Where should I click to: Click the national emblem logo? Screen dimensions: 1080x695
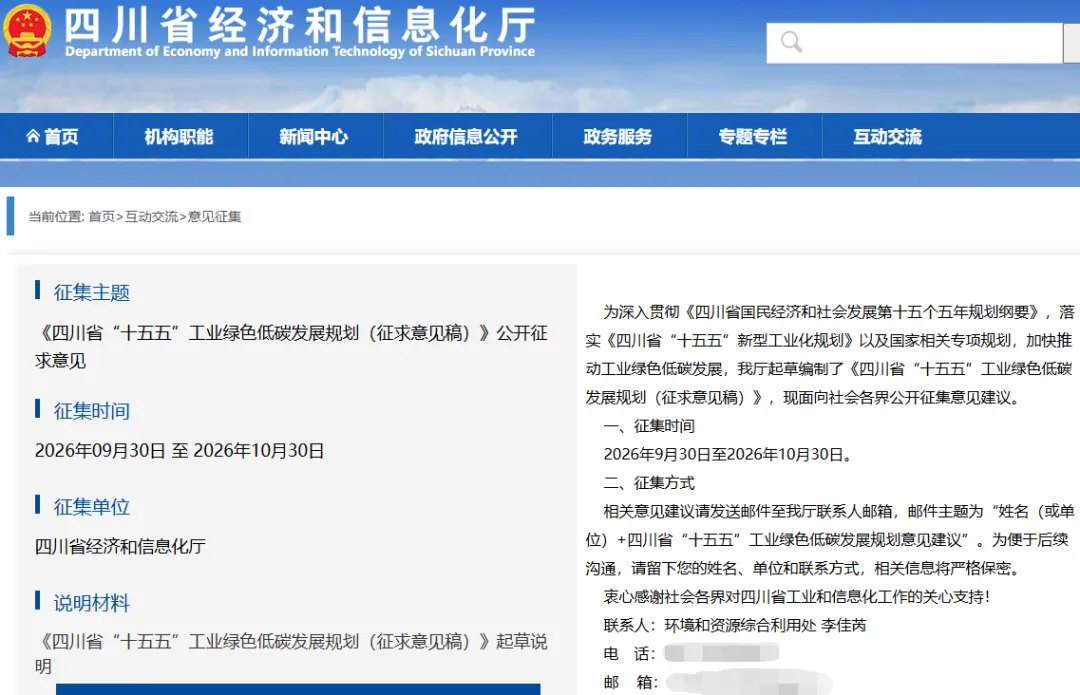27,31
